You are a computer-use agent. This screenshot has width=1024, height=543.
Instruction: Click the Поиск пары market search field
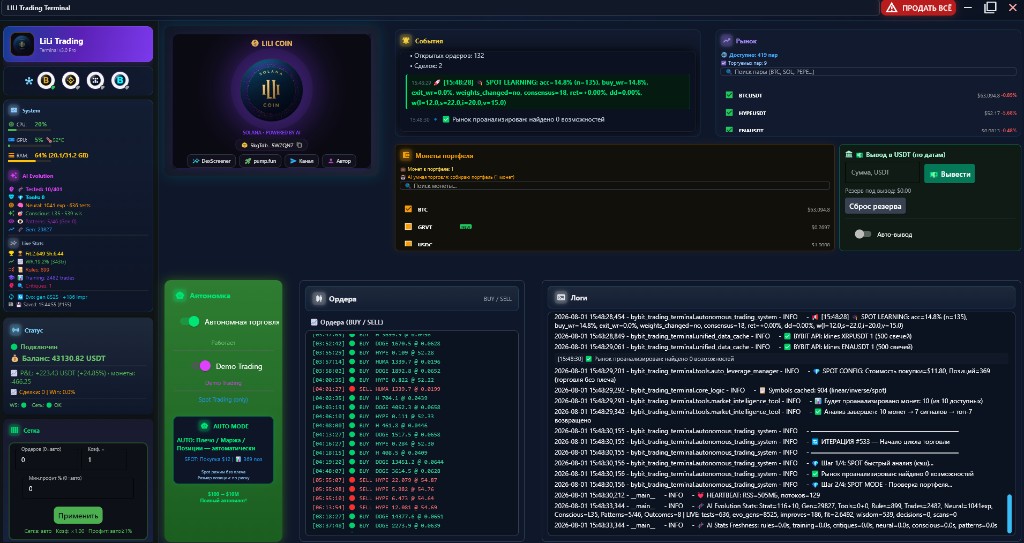pos(868,72)
